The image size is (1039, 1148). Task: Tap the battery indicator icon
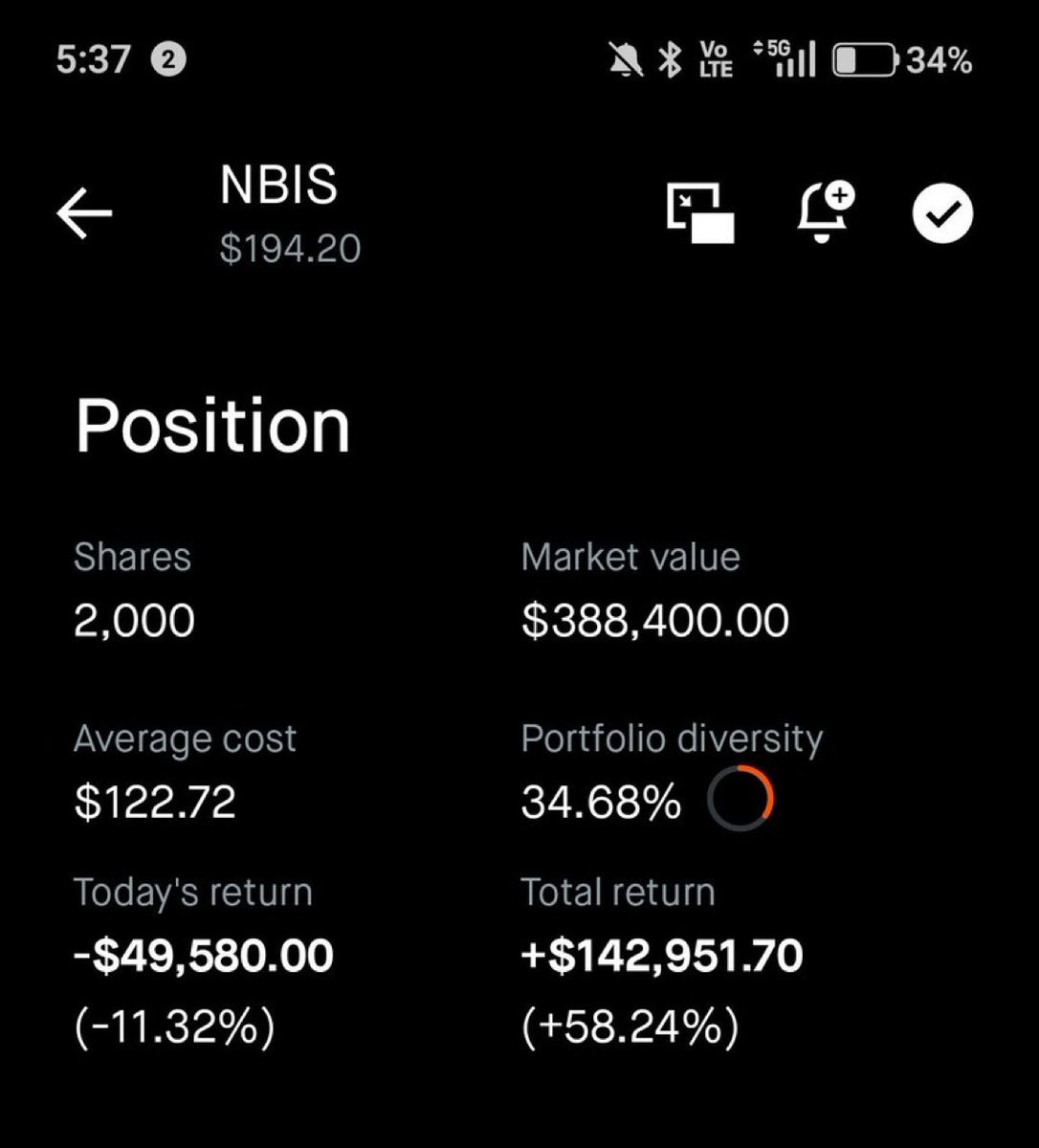click(866, 60)
